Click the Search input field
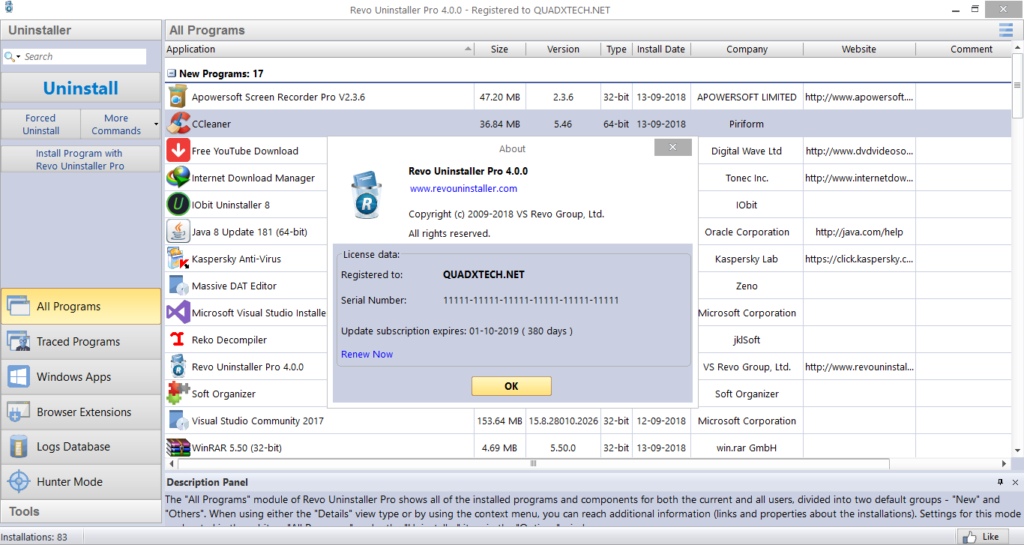This screenshot has height=545, width=1024. (x=84, y=57)
